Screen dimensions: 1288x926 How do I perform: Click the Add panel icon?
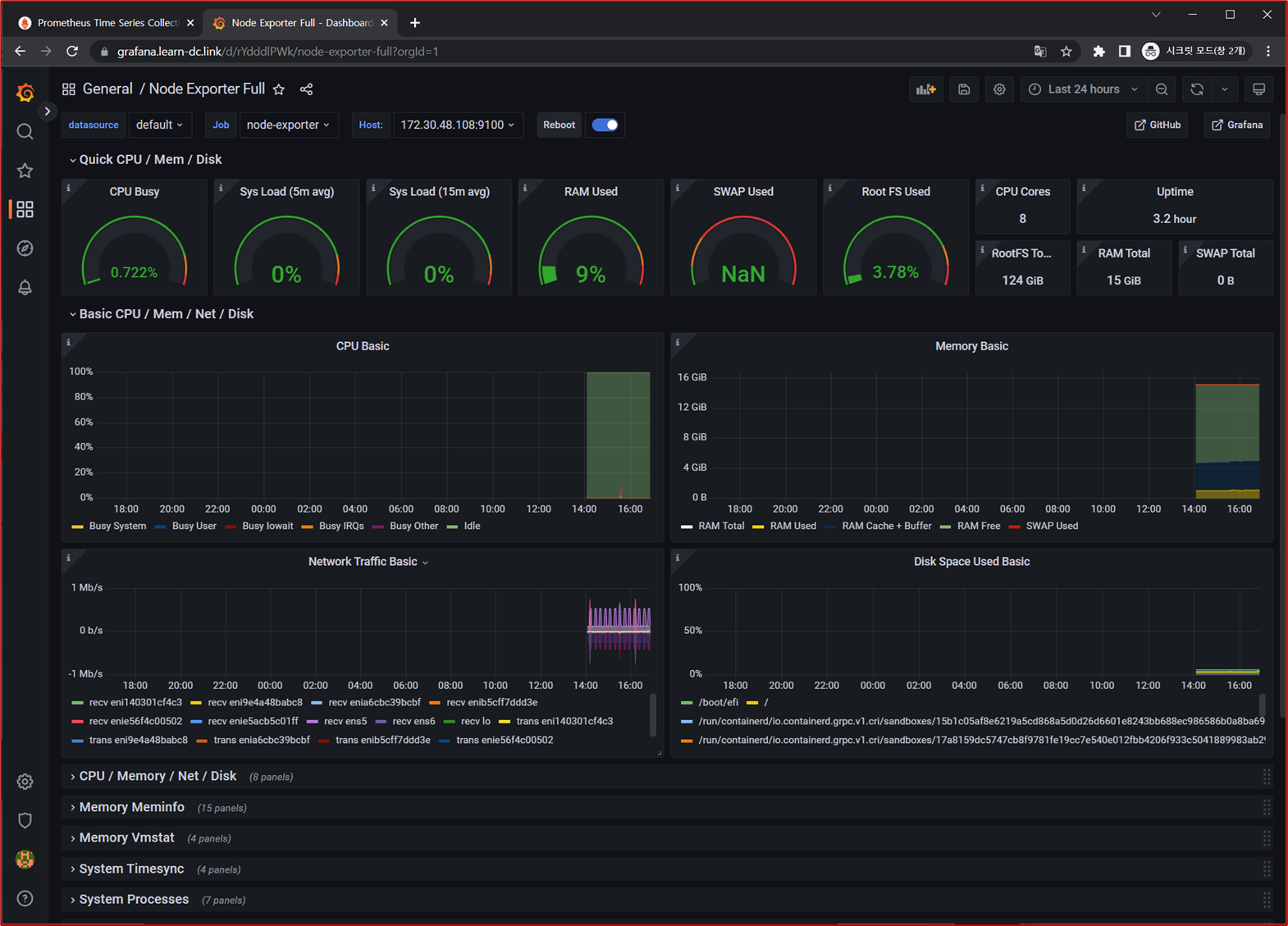coord(925,89)
